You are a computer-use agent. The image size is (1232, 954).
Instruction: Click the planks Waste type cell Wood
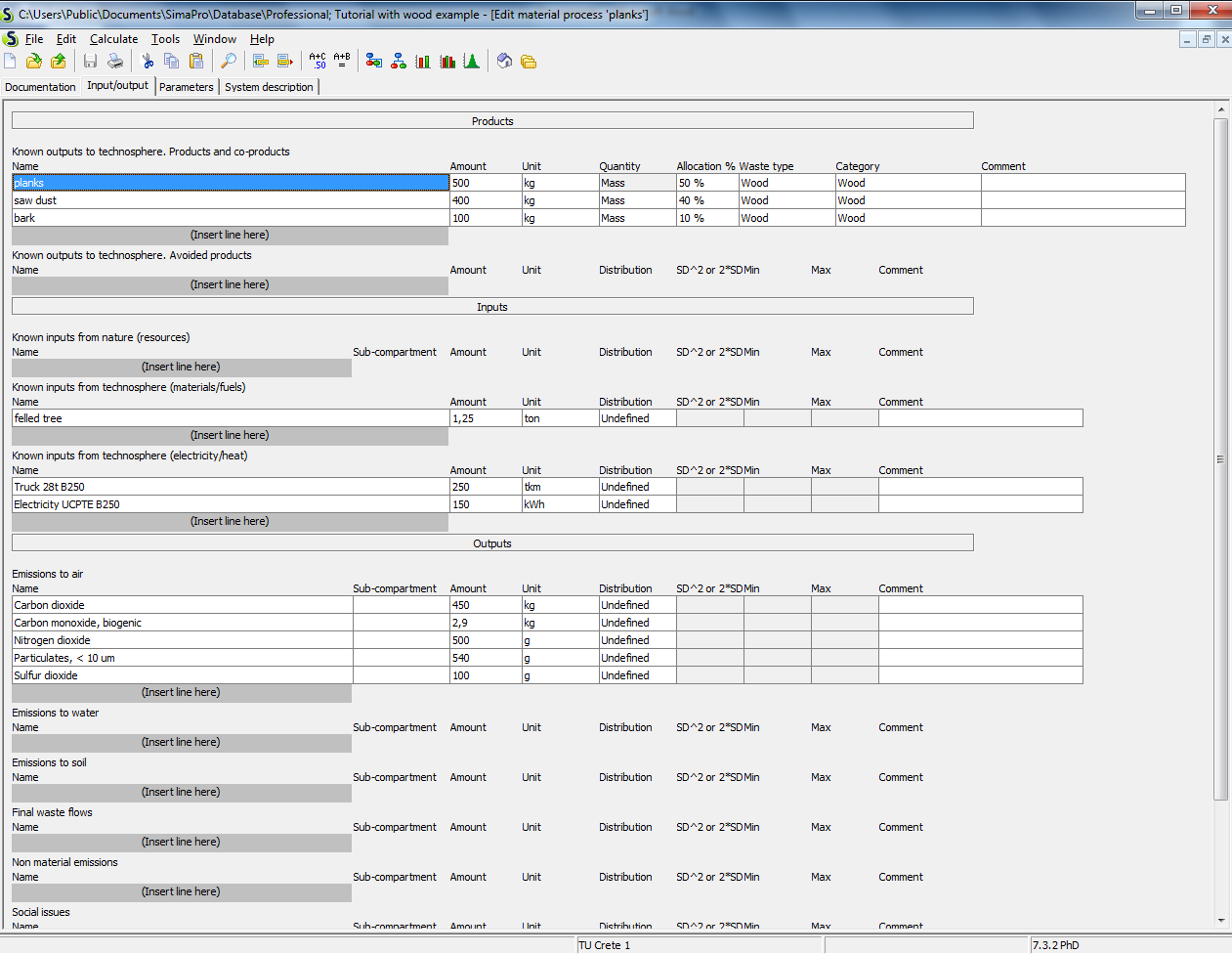tap(787, 183)
